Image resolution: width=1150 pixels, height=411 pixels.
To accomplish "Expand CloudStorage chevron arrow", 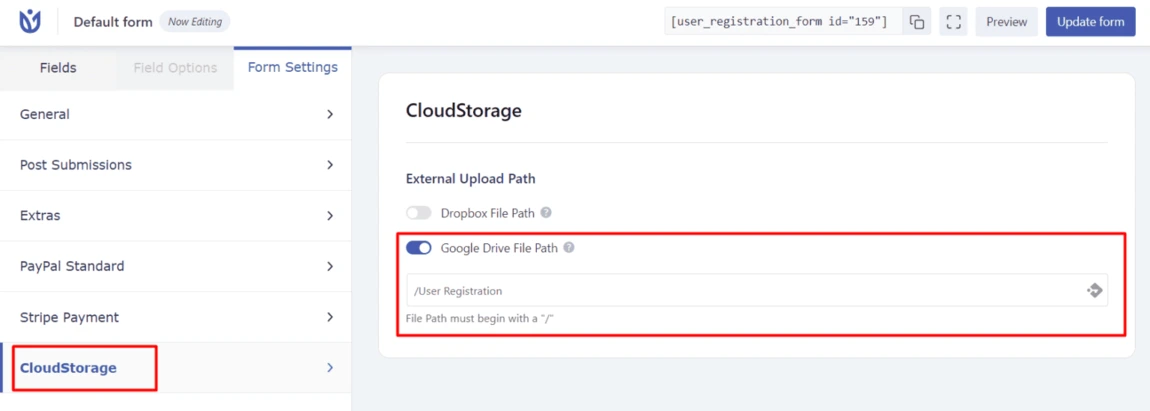I will pyautogui.click(x=330, y=368).
